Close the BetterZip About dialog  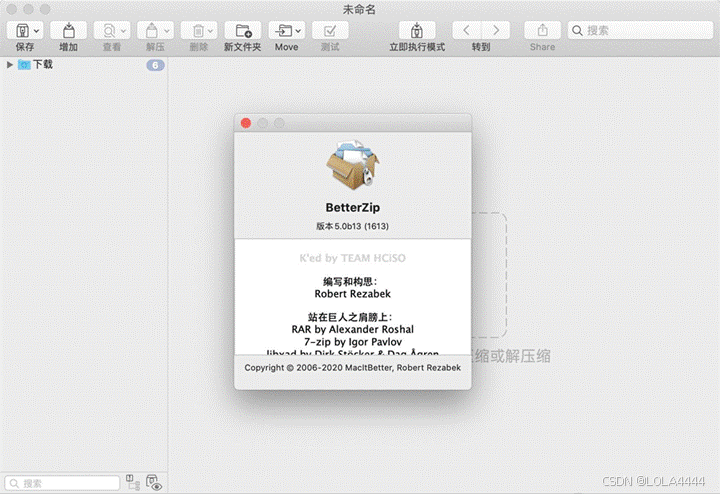pyautogui.click(x=246, y=123)
